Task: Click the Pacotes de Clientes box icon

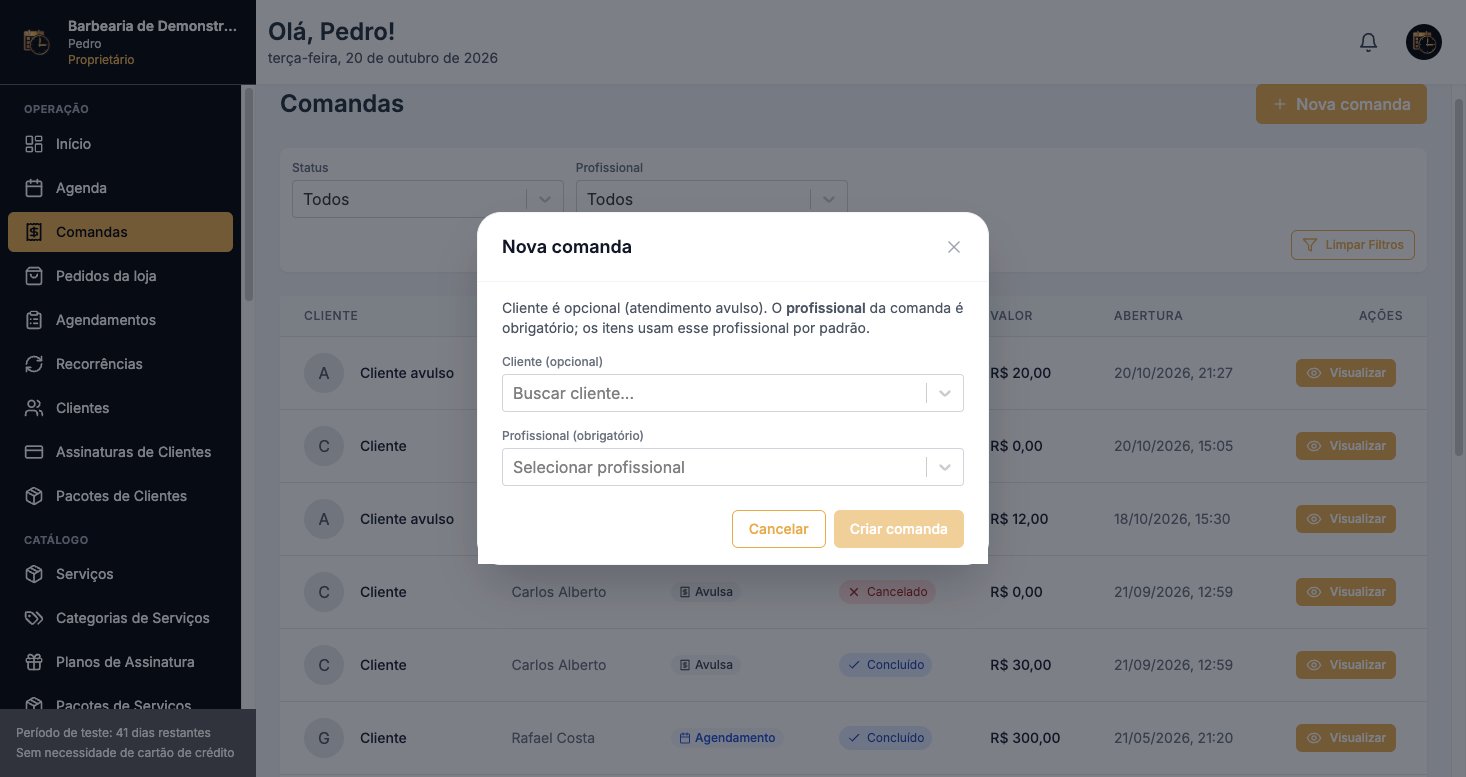Action: [34, 496]
